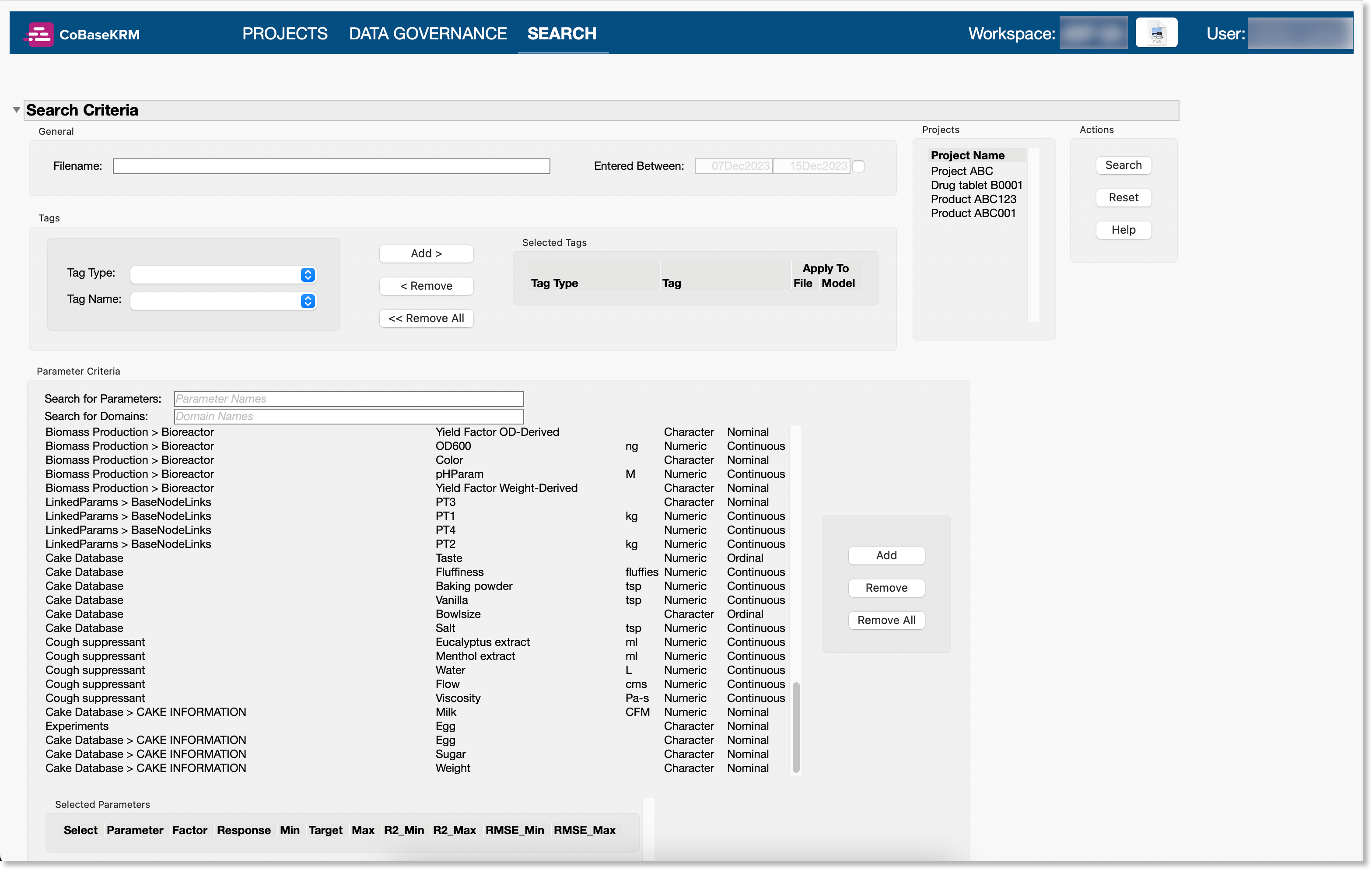
Task: Click the R2_Min column header
Action: pyautogui.click(x=403, y=830)
